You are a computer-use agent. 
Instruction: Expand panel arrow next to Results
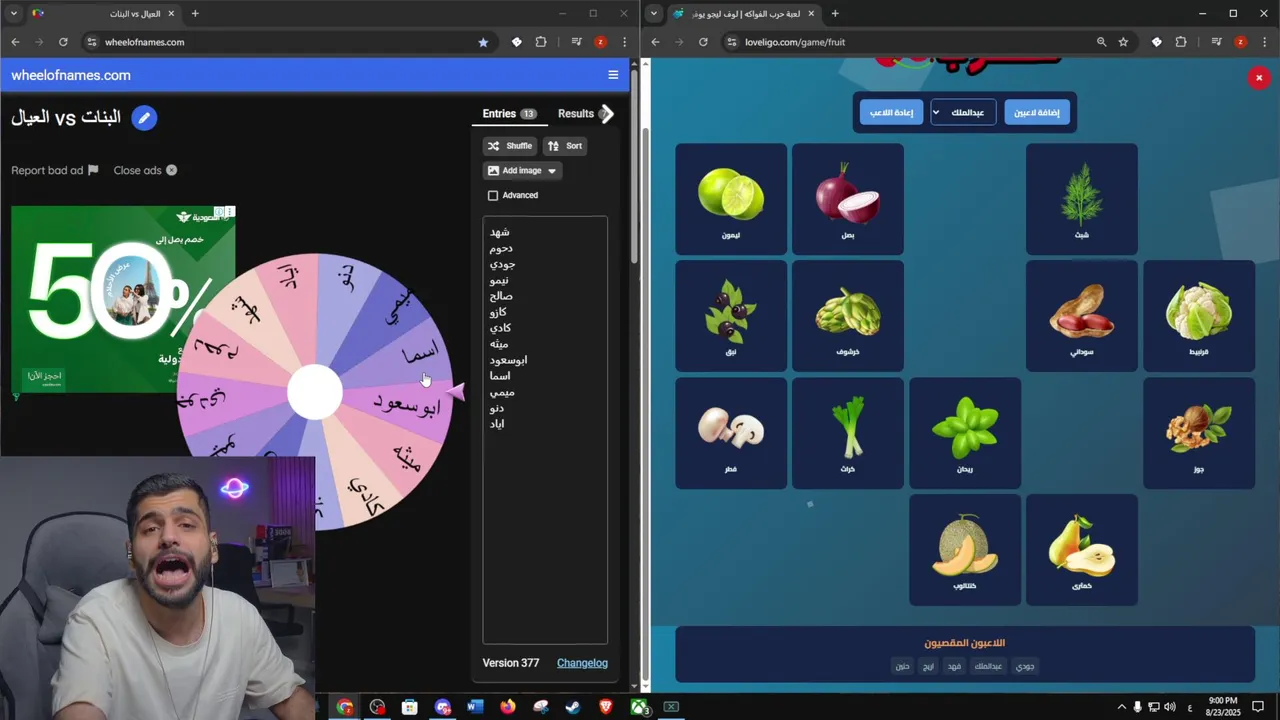tap(606, 114)
